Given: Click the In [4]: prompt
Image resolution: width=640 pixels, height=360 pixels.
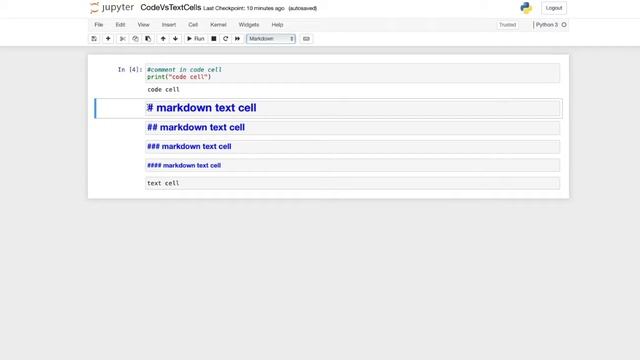Looking at the screenshot, I should tap(130, 70).
